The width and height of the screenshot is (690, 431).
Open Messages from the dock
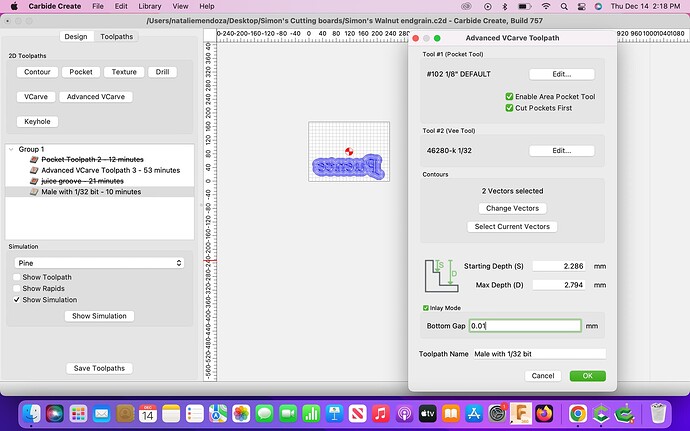point(264,414)
